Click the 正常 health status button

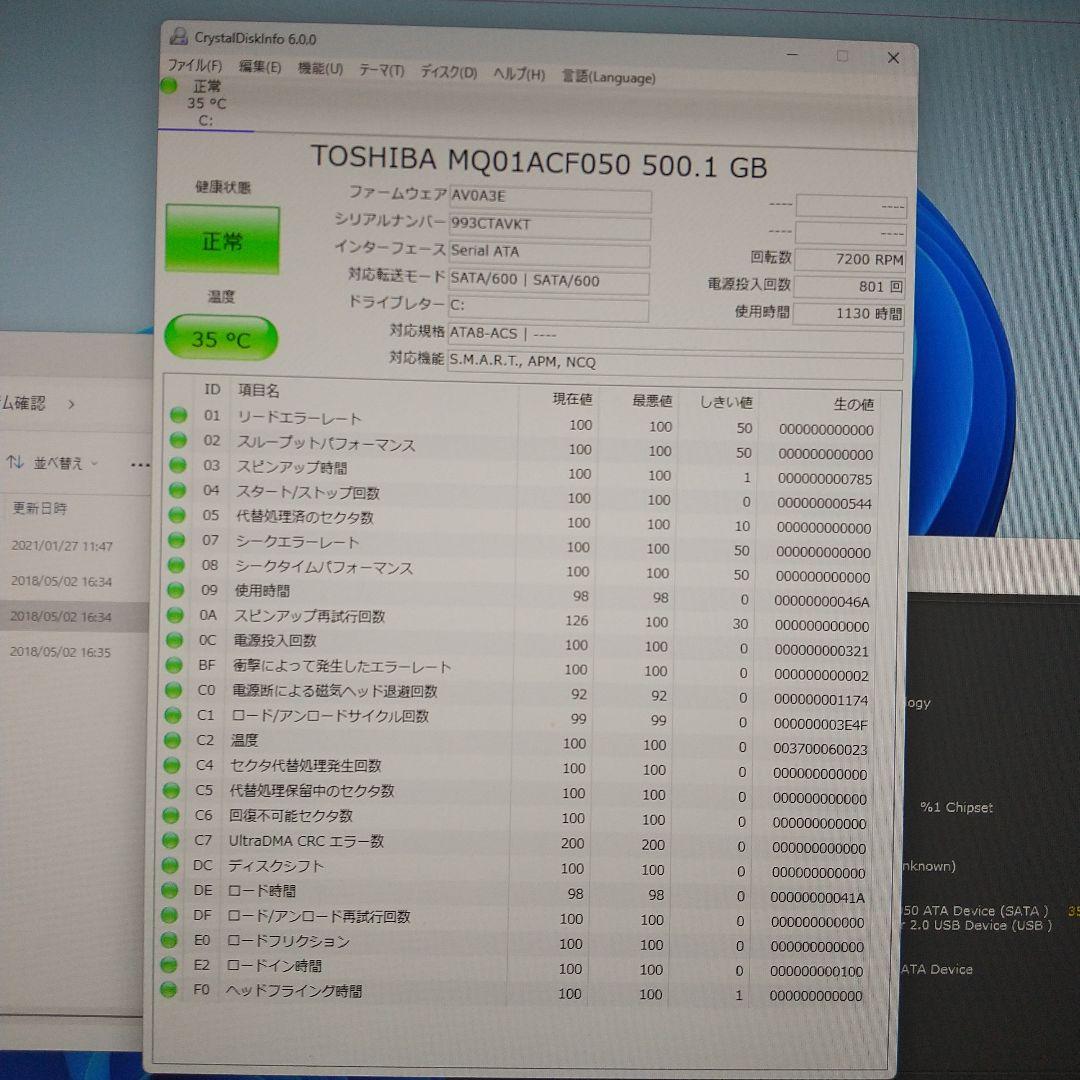point(222,239)
